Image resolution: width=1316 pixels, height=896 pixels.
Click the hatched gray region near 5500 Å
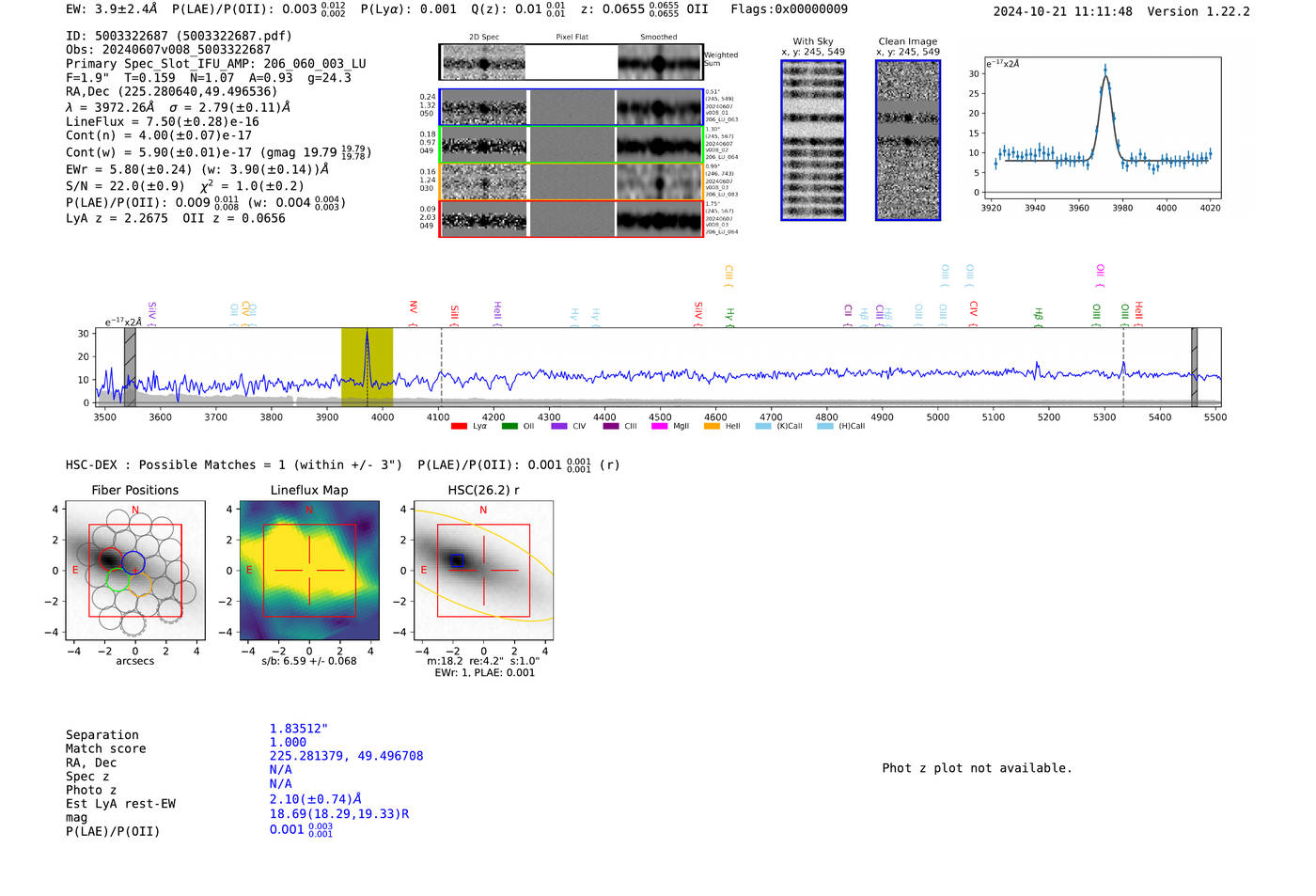coord(1194,367)
